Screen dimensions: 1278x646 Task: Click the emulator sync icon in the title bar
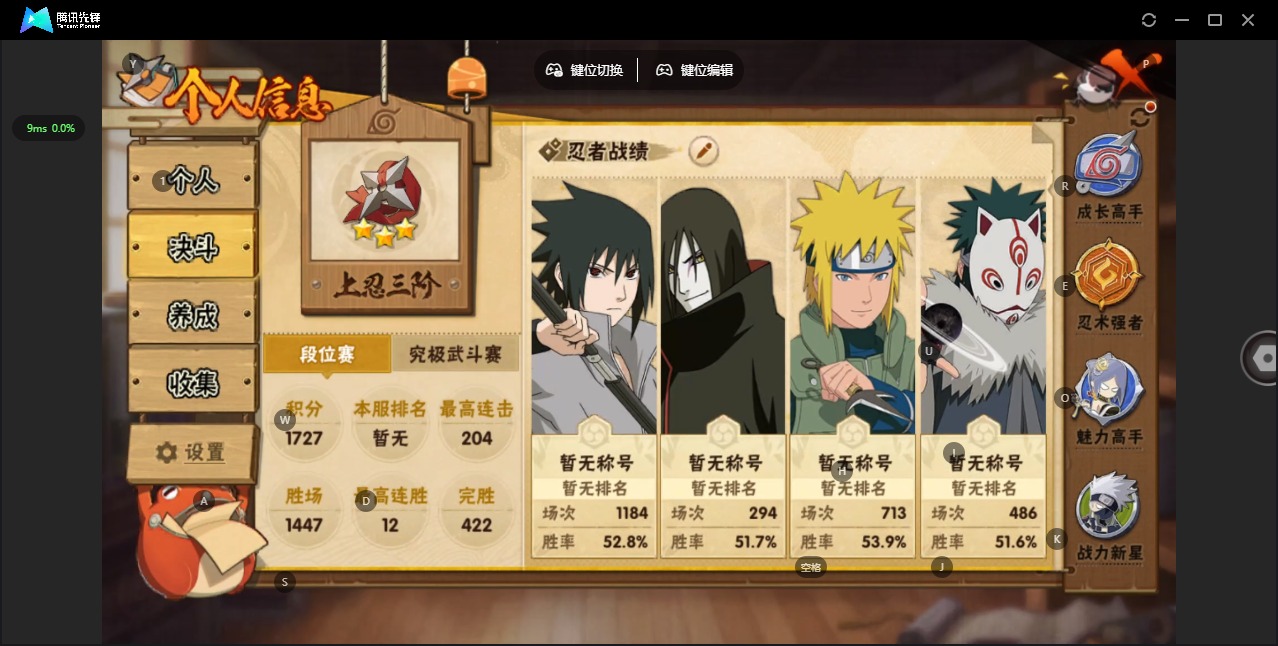[1149, 20]
